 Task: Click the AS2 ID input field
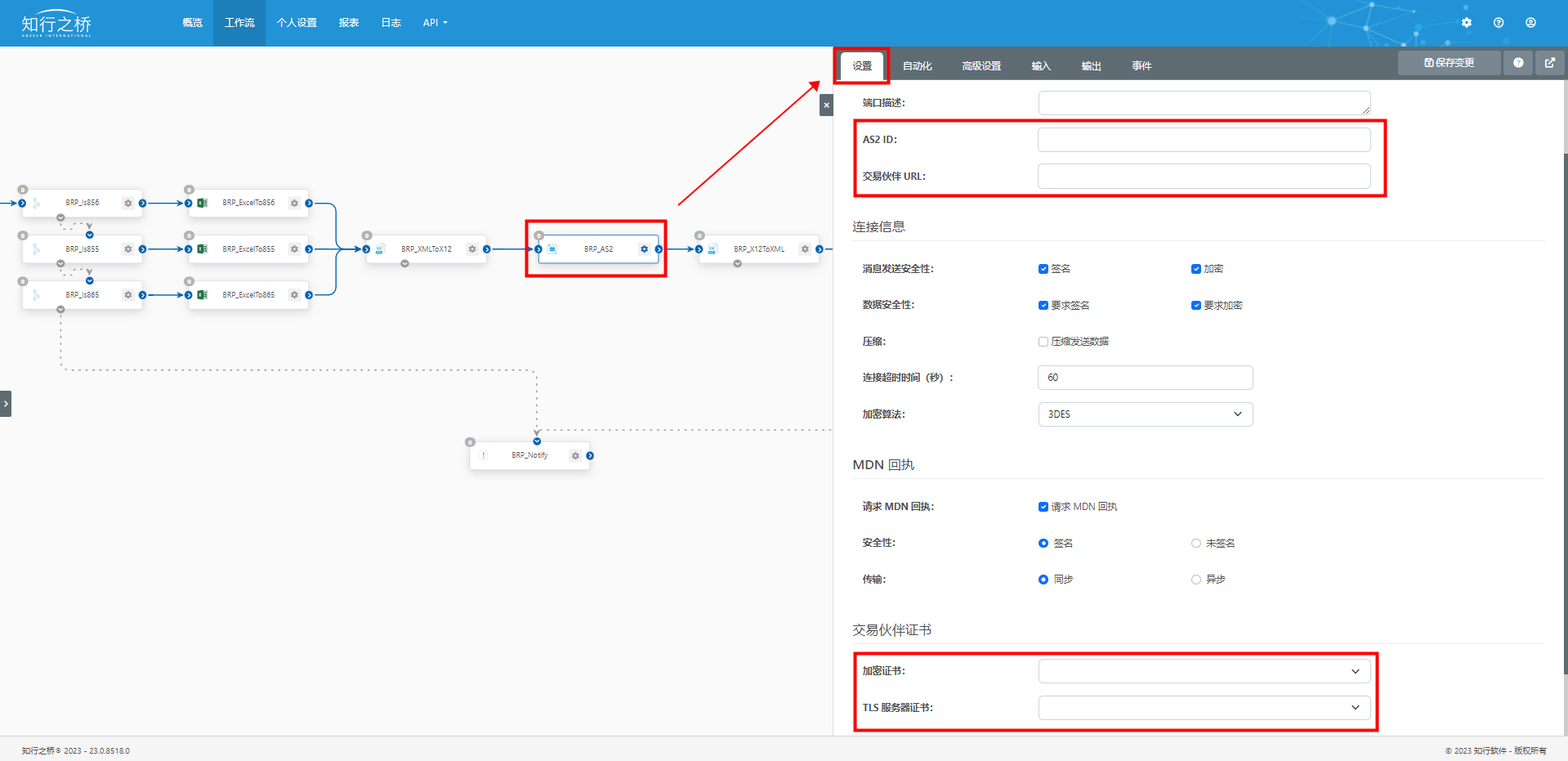(1204, 140)
